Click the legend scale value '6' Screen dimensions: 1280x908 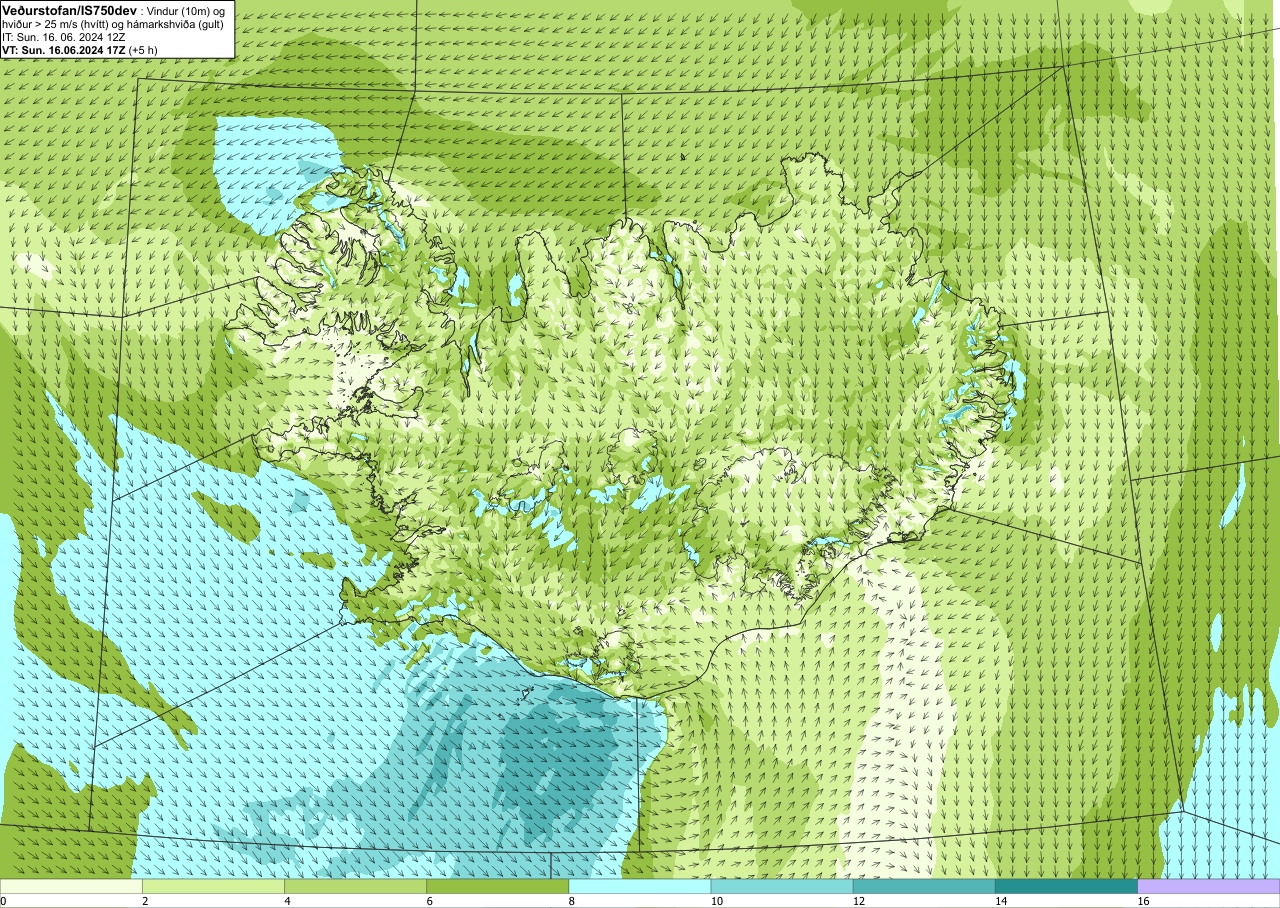click(x=430, y=901)
